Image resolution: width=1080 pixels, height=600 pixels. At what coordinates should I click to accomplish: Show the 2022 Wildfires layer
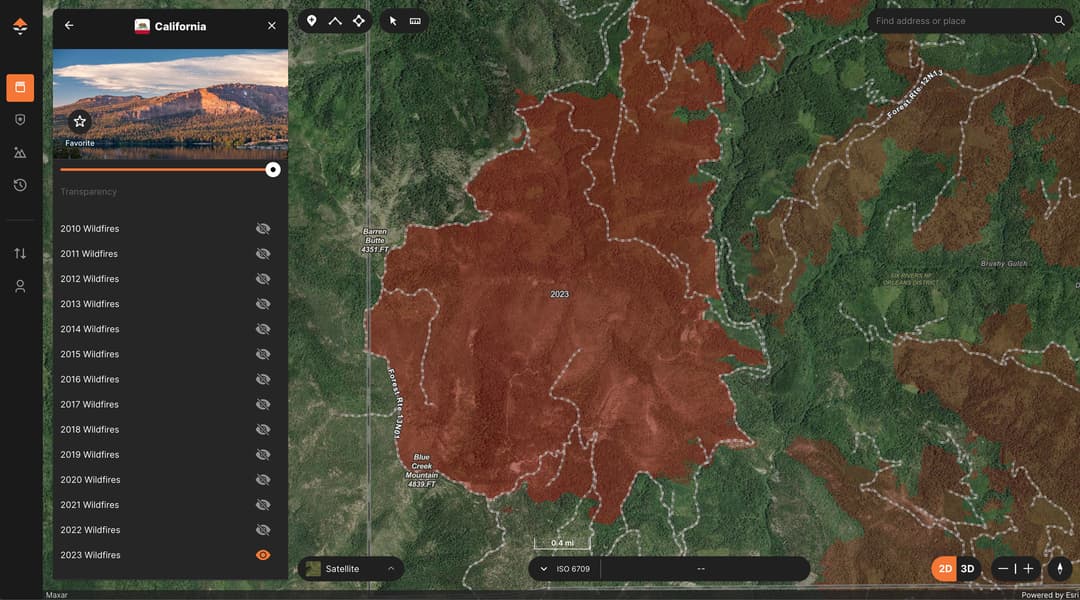pyautogui.click(x=263, y=530)
